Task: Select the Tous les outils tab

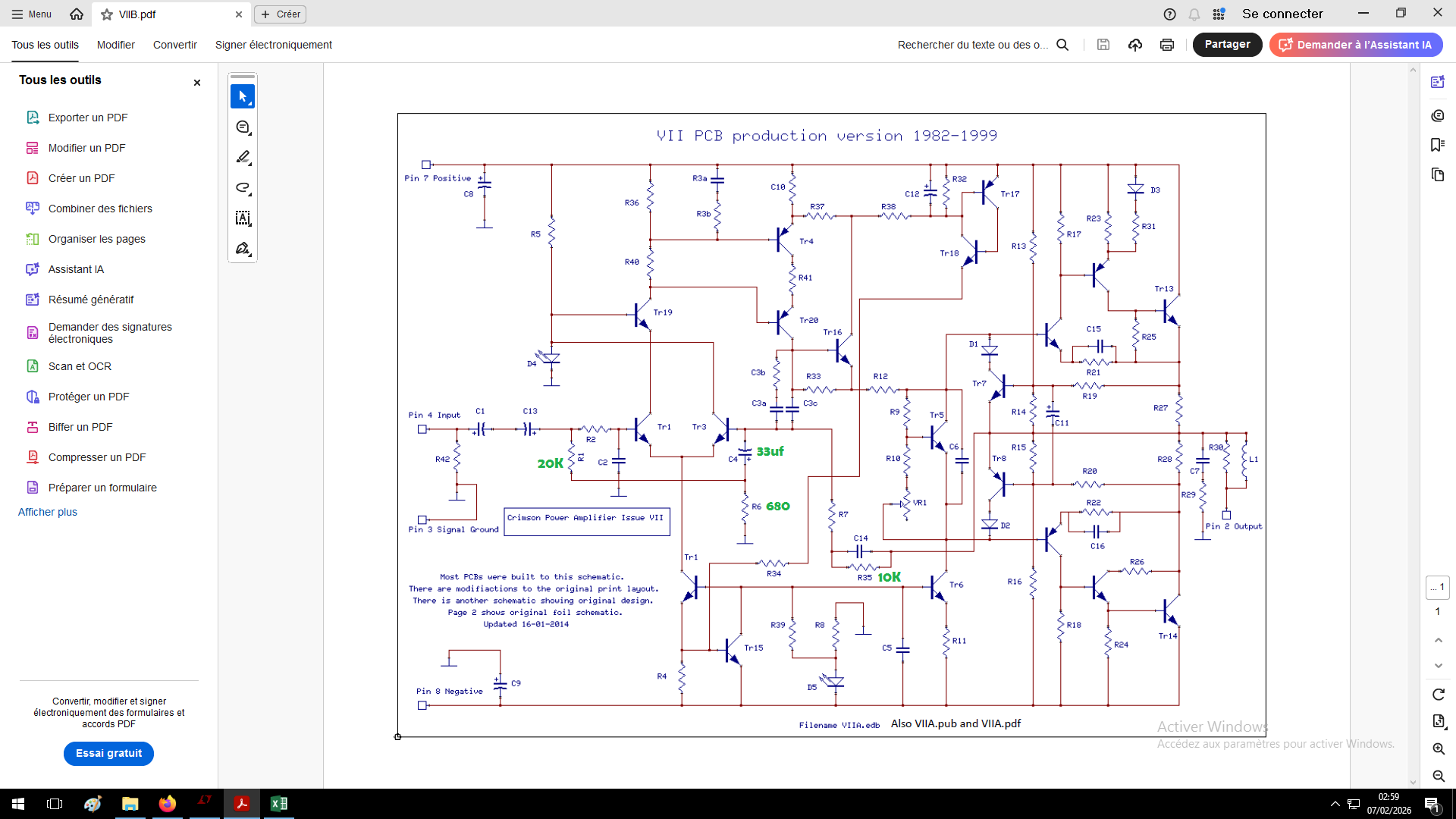Action: [x=45, y=45]
